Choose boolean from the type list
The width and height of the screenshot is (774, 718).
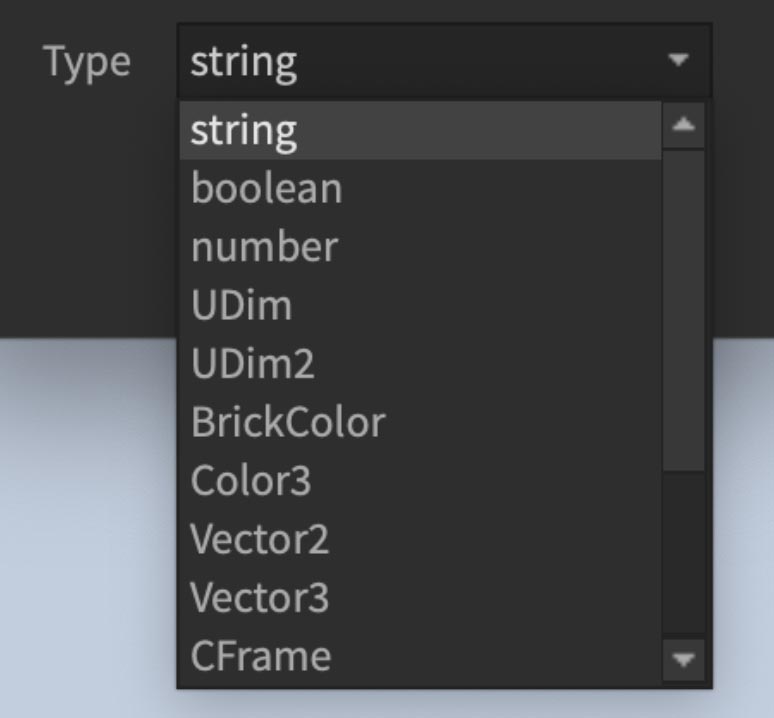(421, 189)
